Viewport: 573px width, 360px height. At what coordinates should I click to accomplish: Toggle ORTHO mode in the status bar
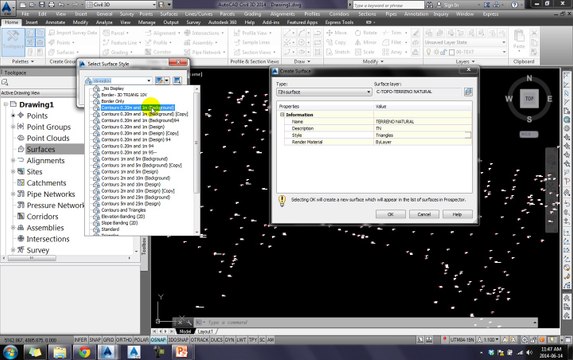click(x=124, y=340)
